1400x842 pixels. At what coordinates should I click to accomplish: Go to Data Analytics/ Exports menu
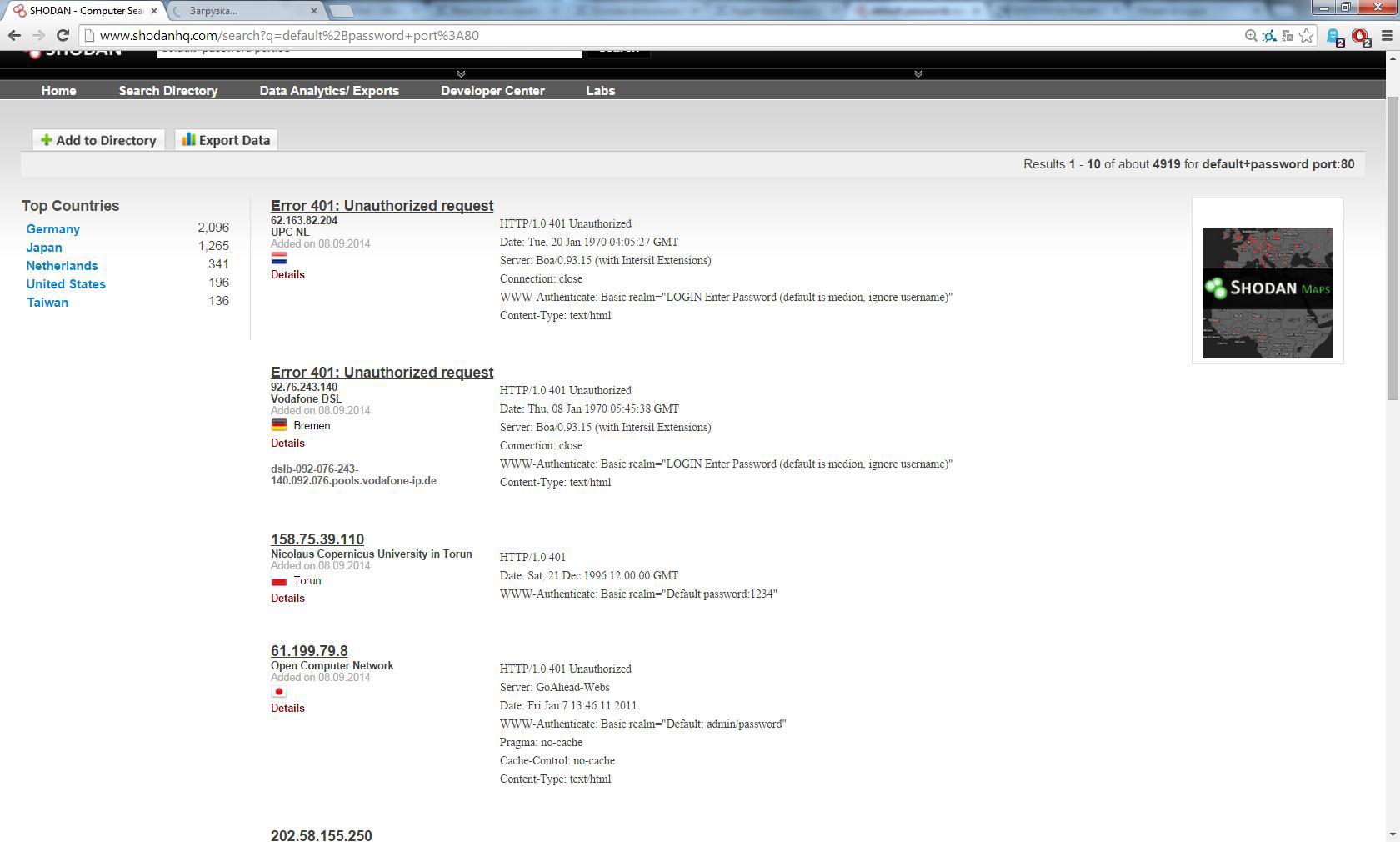pyautogui.click(x=329, y=90)
